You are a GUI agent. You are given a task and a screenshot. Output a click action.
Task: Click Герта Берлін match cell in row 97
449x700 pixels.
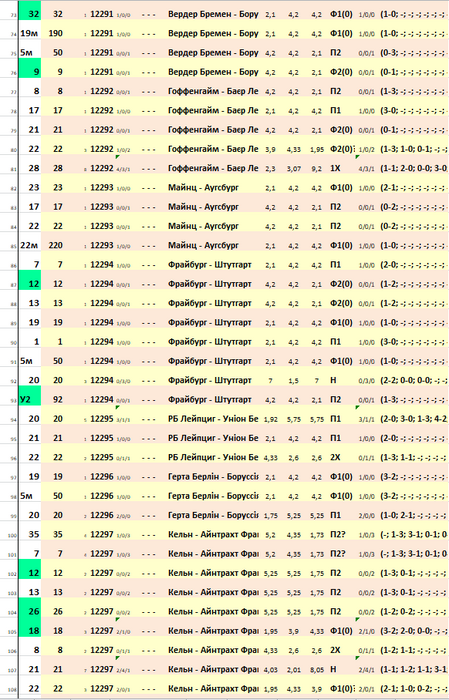(x=213, y=476)
